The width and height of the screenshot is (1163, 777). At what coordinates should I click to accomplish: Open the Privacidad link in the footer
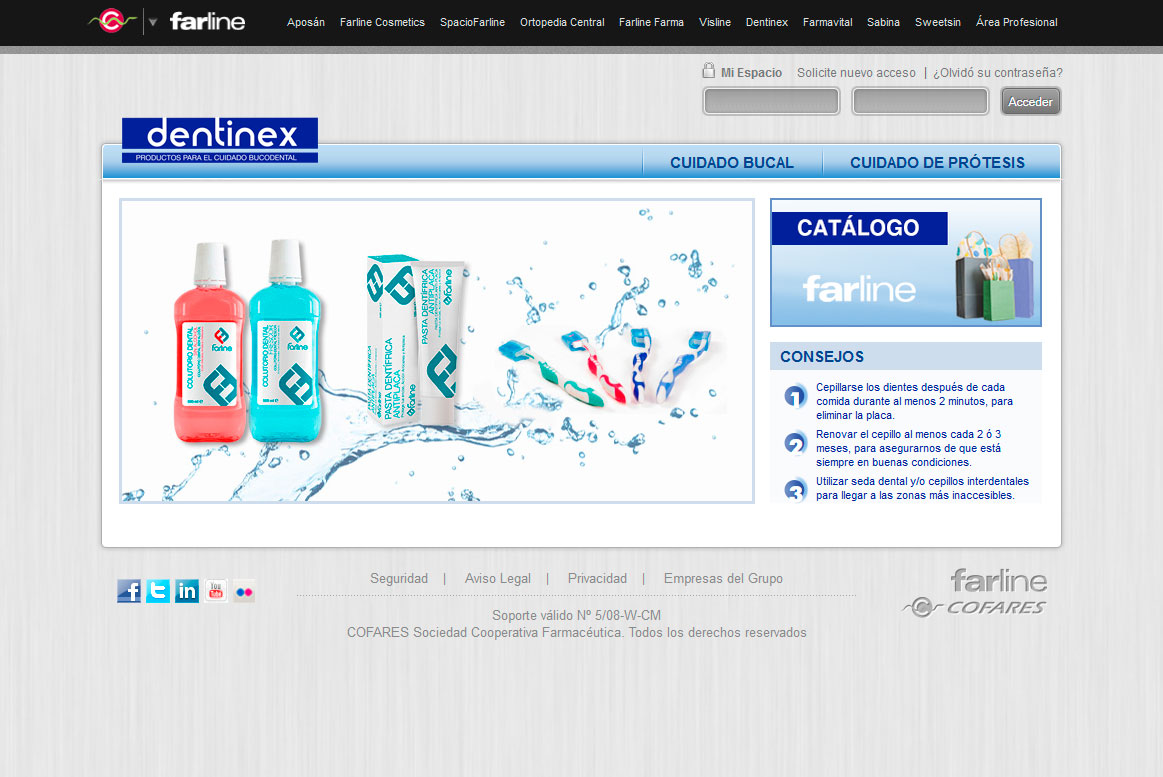click(597, 578)
